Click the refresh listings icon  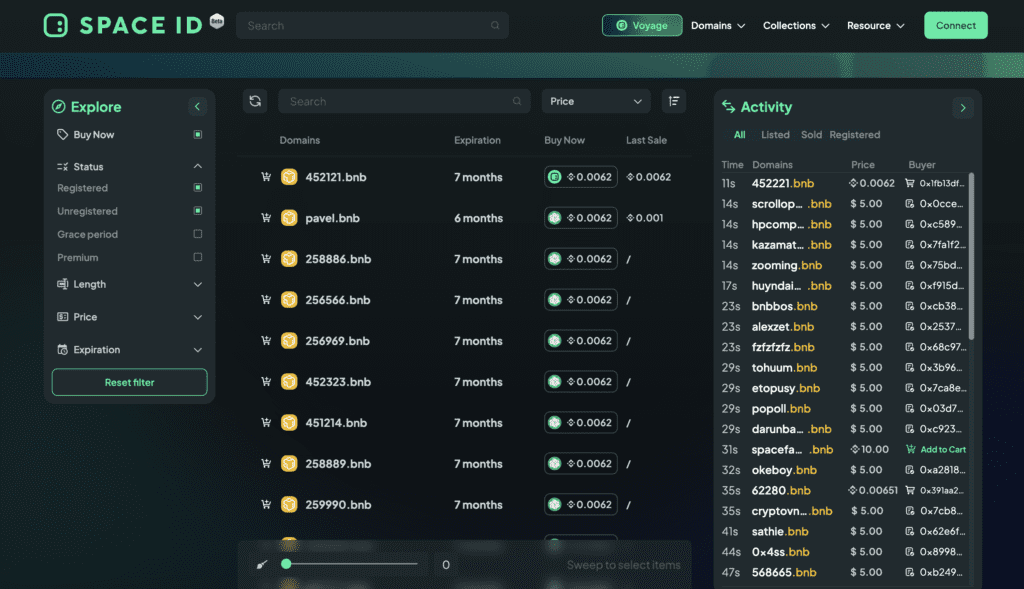tap(255, 101)
